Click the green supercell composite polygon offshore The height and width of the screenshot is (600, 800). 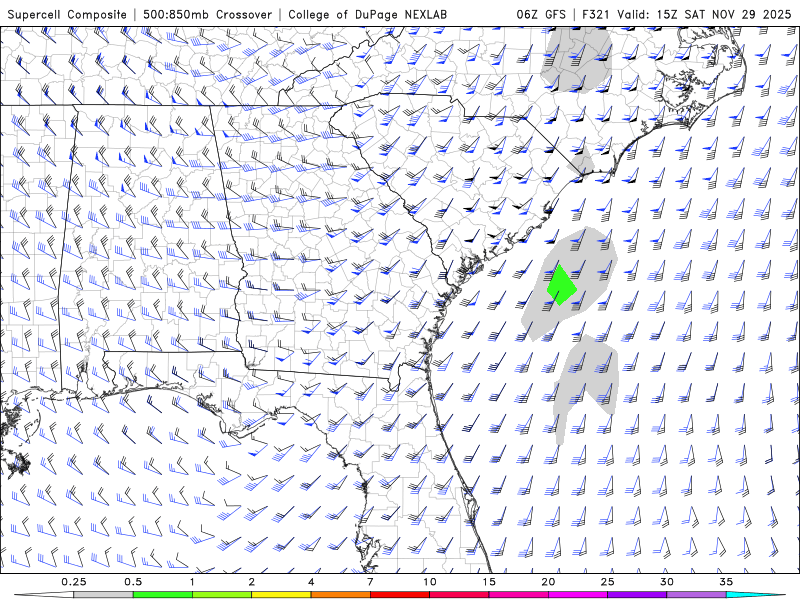(561, 286)
